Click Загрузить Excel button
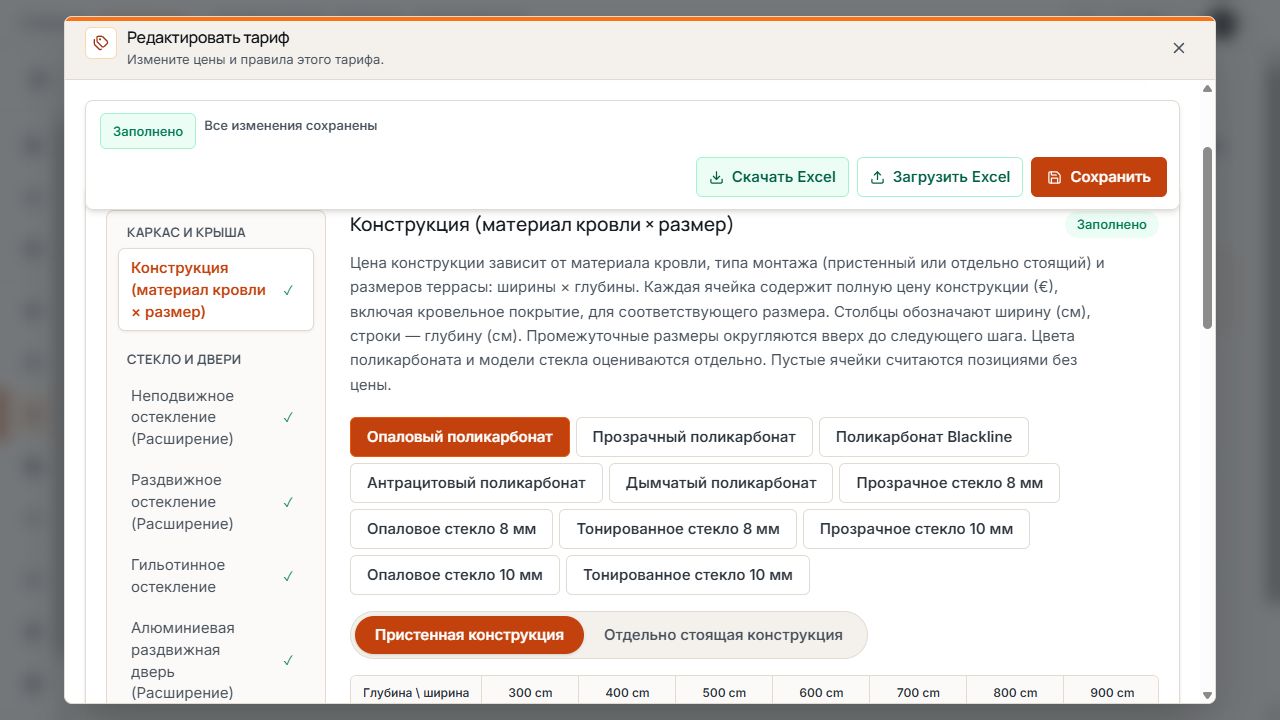 pyautogui.click(x=940, y=177)
